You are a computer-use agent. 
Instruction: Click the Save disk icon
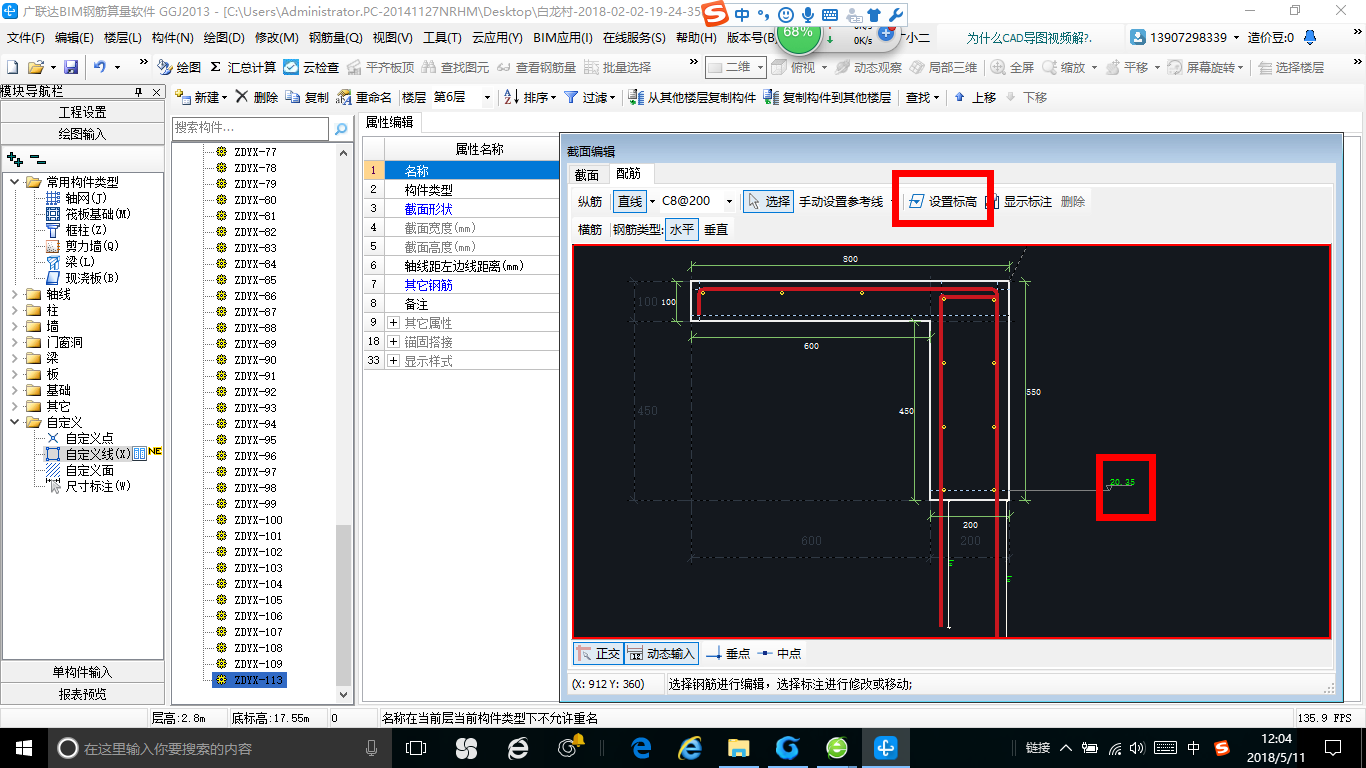click(x=71, y=67)
